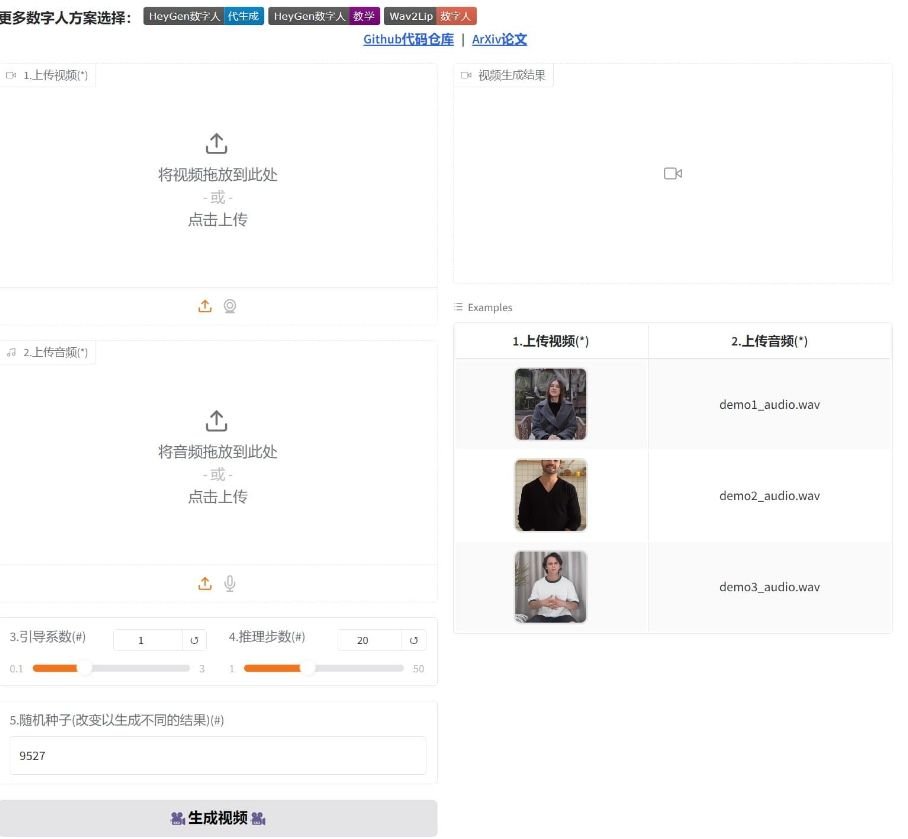Open the HeyGen数字人 教学 badge
This screenshot has height=839, width=908.
324,16
